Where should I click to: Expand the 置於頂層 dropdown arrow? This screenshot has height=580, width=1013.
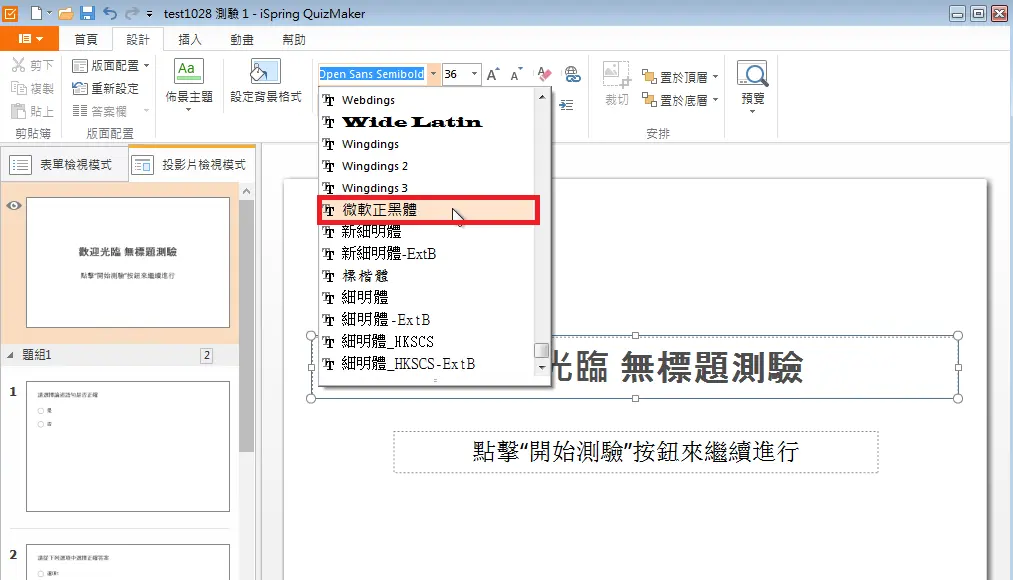(x=715, y=77)
